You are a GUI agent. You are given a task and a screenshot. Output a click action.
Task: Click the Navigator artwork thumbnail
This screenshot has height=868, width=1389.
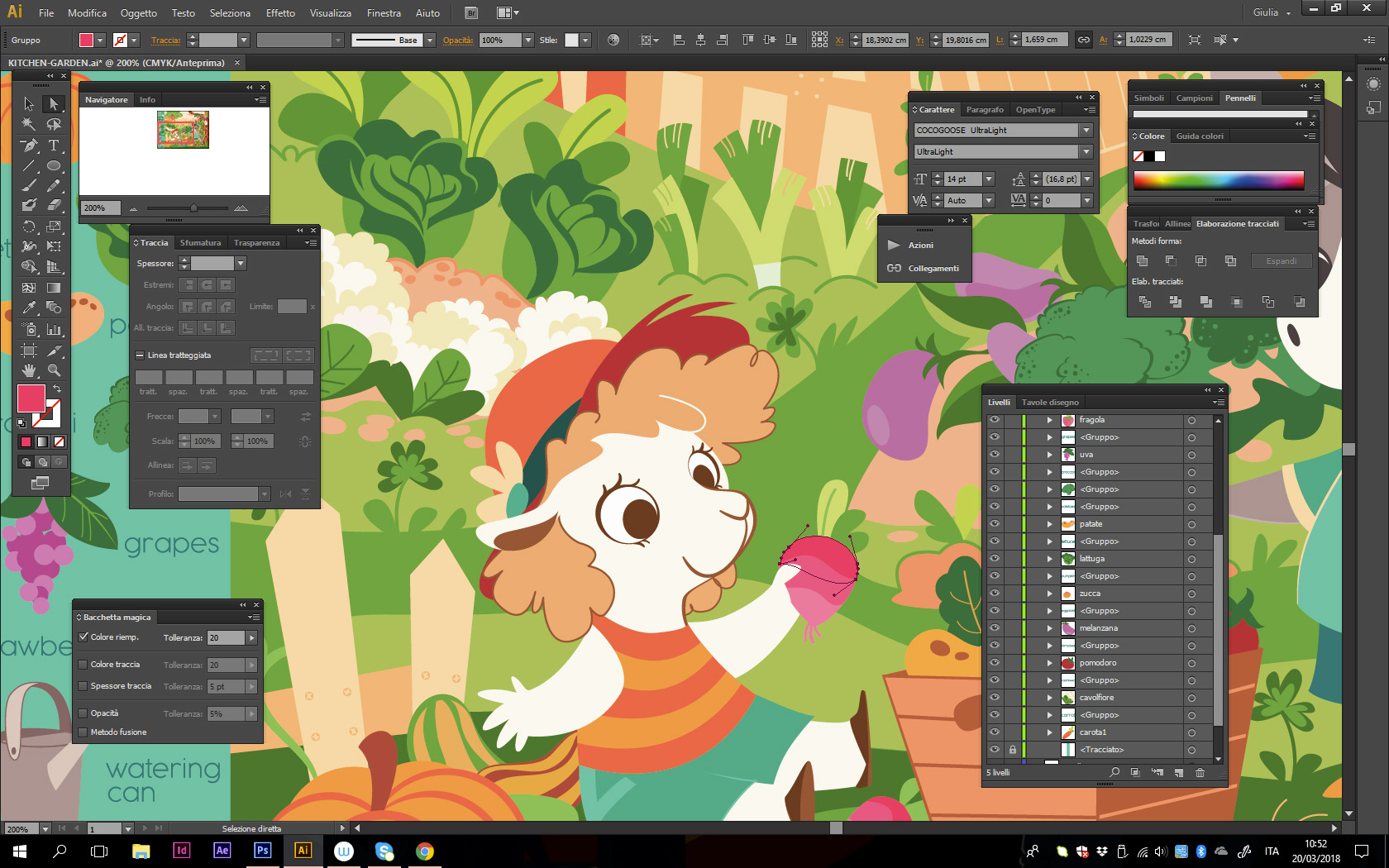click(x=183, y=130)
